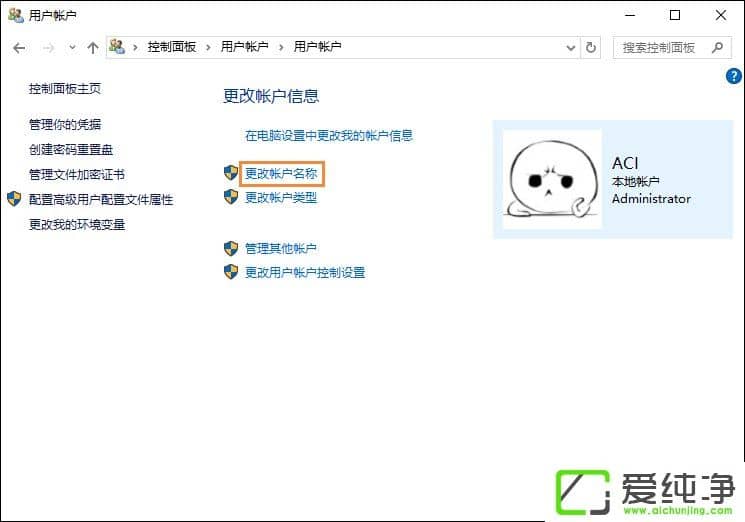Click the ACI account name text
Image resolution: width=745 pixels, height=522 pixels.
(x=625, y=163)
